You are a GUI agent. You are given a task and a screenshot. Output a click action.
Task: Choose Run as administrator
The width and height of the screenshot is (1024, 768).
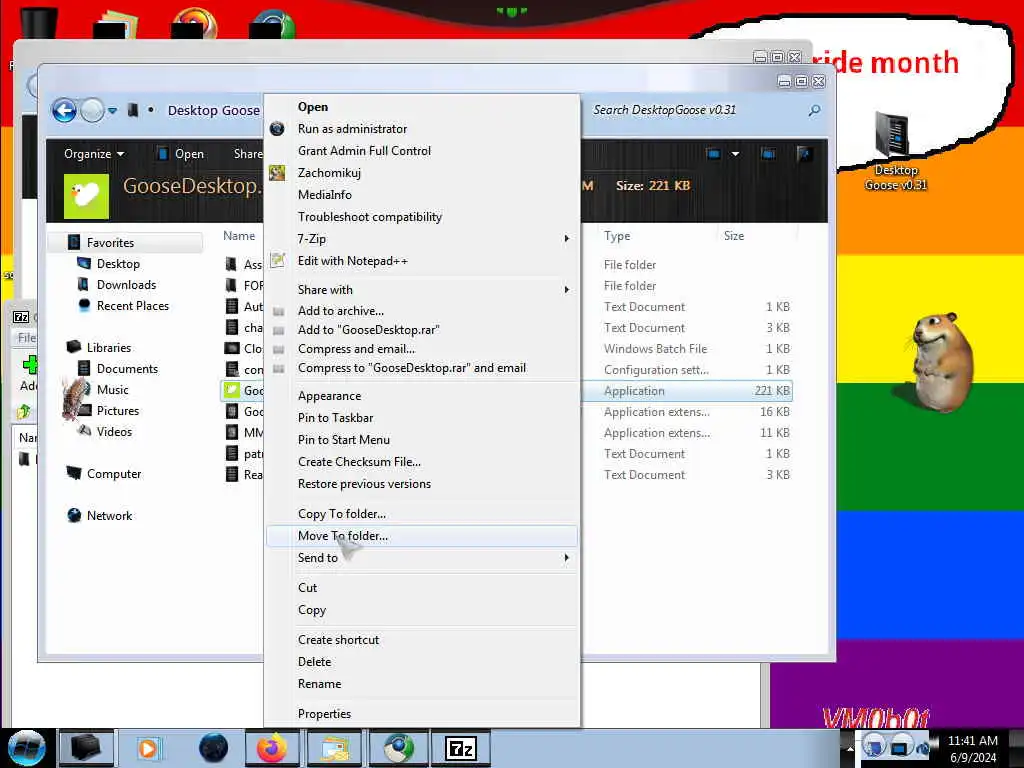pyautogui.click(x=421, y=129)
